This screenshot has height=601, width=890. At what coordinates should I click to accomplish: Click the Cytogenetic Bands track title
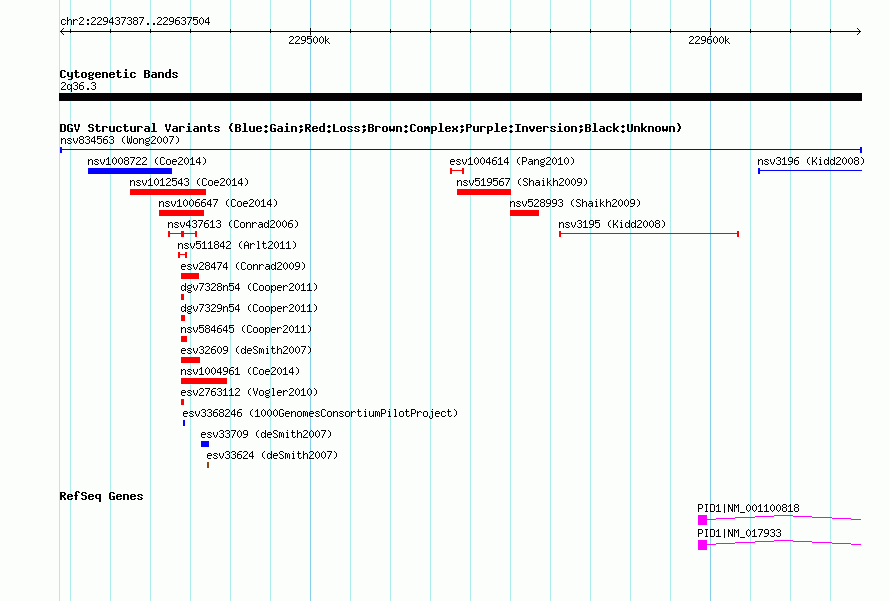[x=119, y=74]
